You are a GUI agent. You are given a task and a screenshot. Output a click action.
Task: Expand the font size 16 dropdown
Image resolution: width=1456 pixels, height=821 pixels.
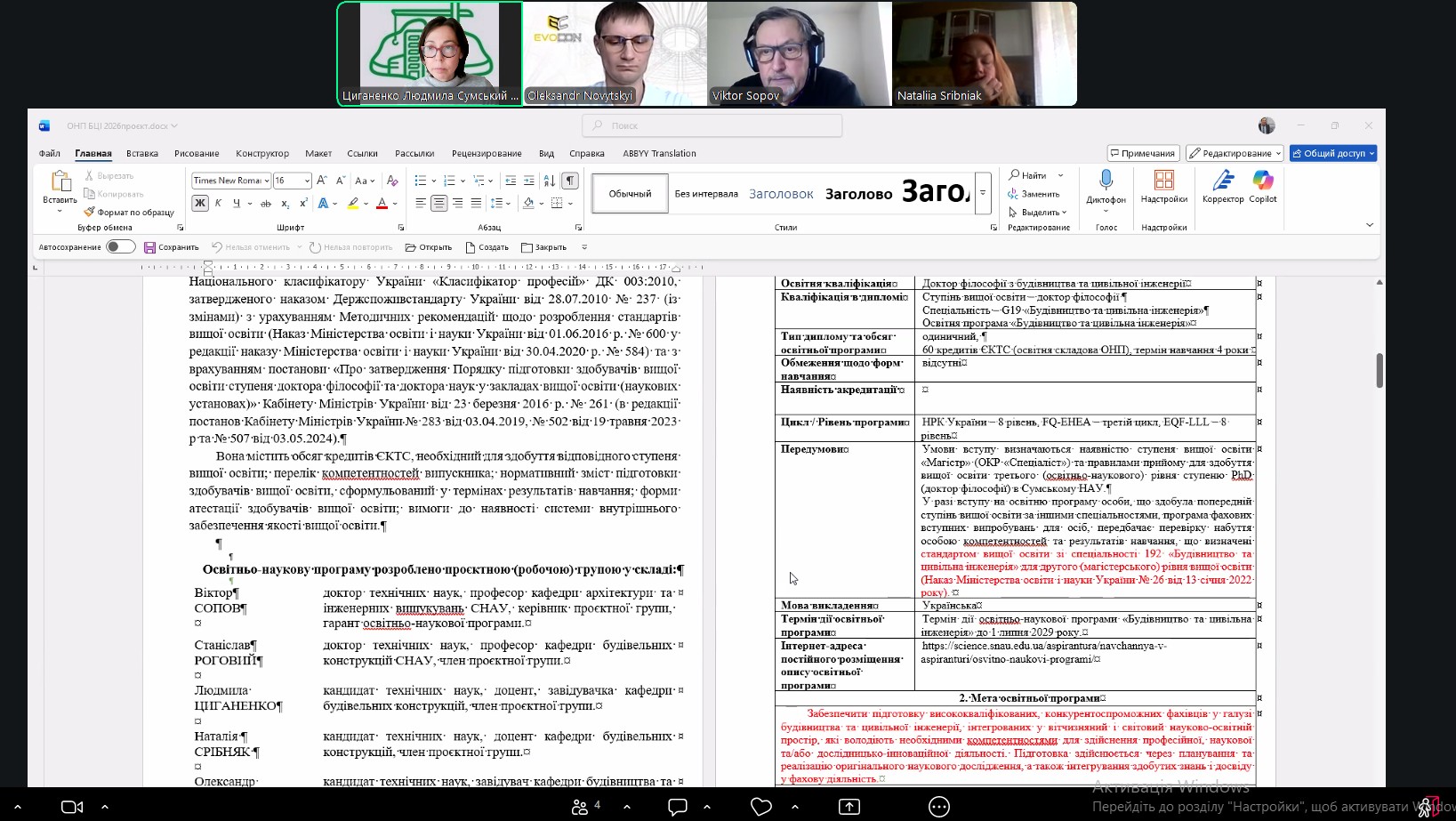pos(307,181)
